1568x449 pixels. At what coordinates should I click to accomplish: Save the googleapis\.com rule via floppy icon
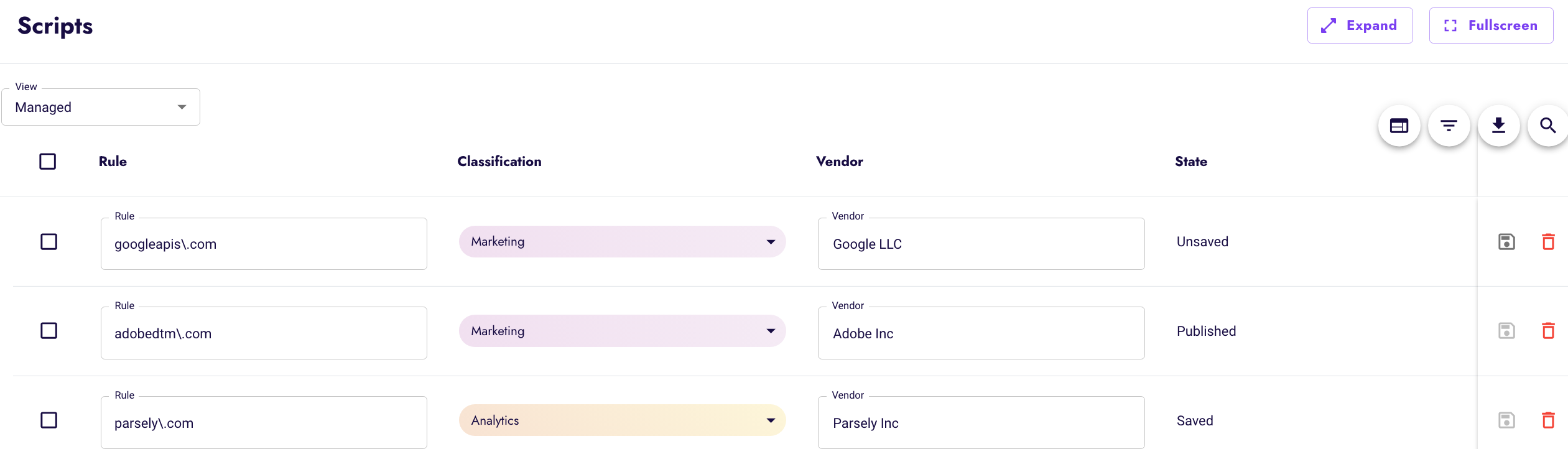[x=1505, y=241]
